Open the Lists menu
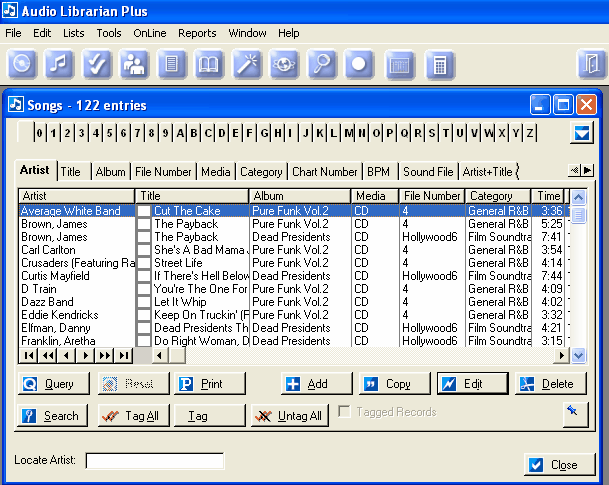 coord(73,33)
